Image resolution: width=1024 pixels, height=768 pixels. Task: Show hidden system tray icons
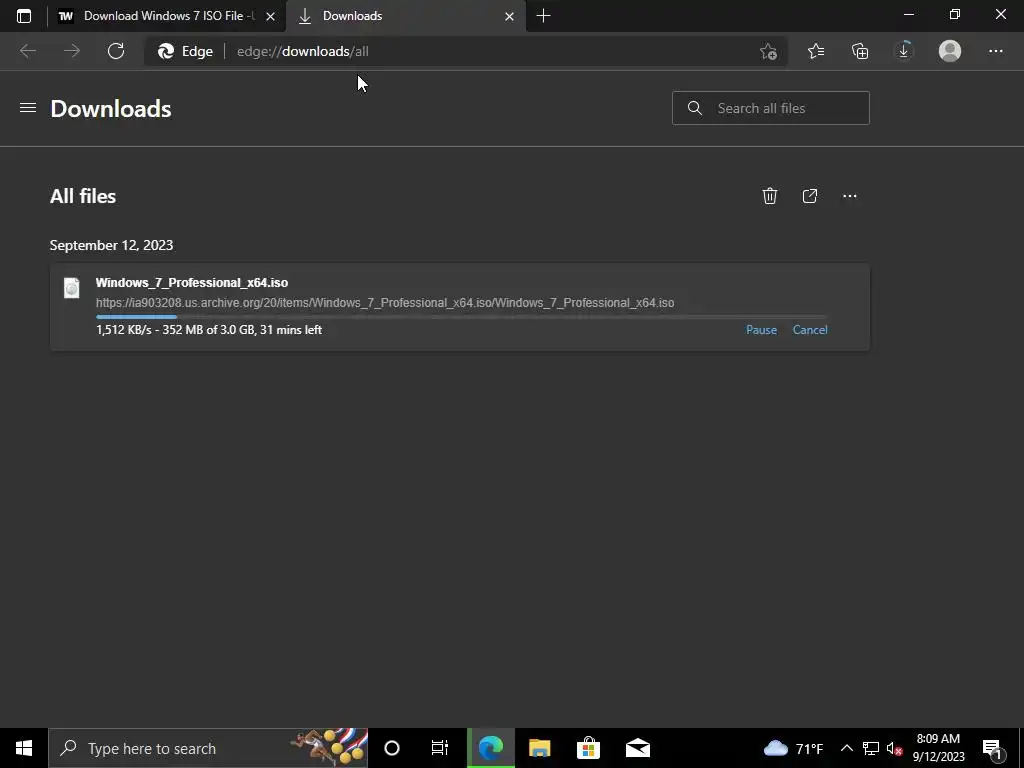coord(846,748)
